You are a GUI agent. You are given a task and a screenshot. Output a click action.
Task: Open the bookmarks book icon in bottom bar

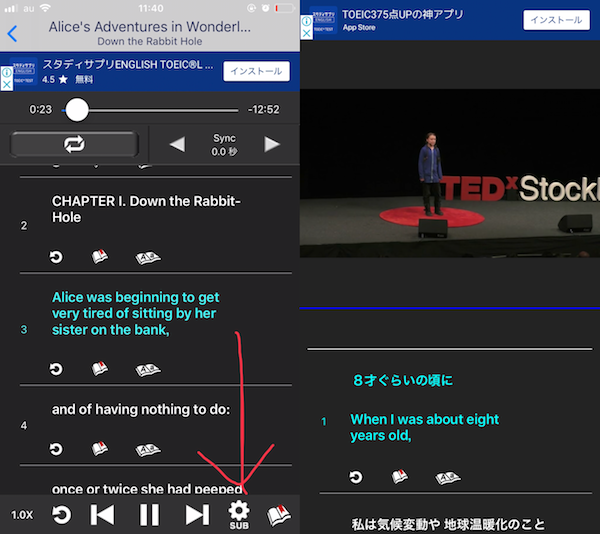tap(279, 515)
